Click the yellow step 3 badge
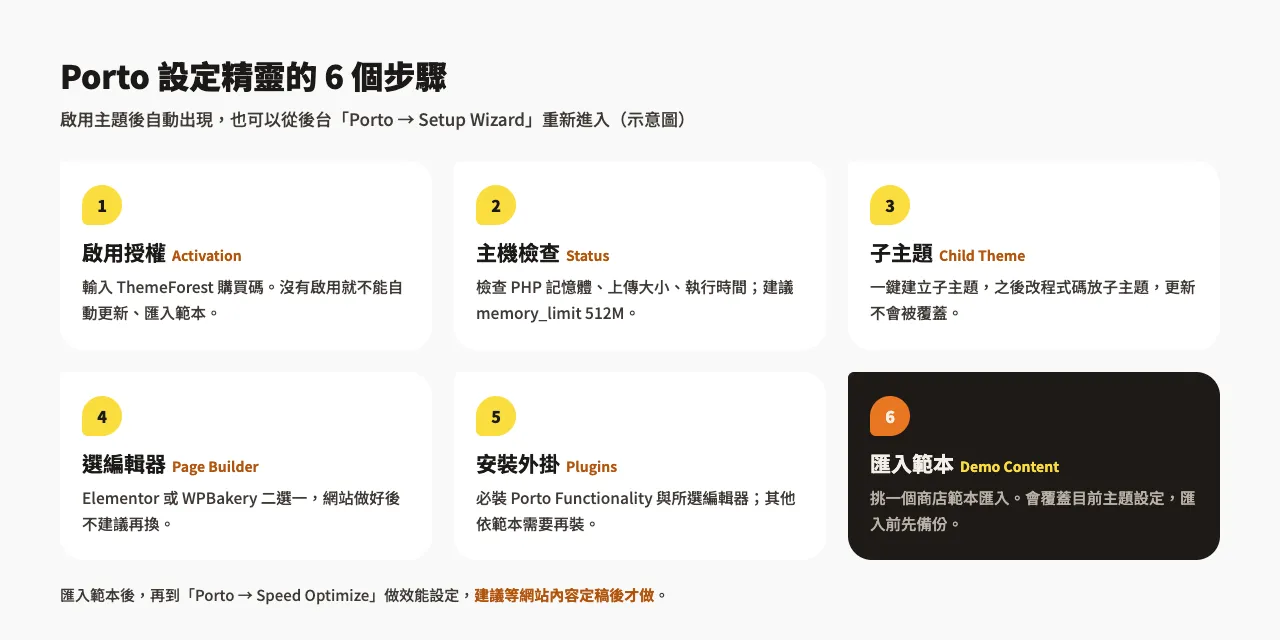 click(x=890, y=205)
